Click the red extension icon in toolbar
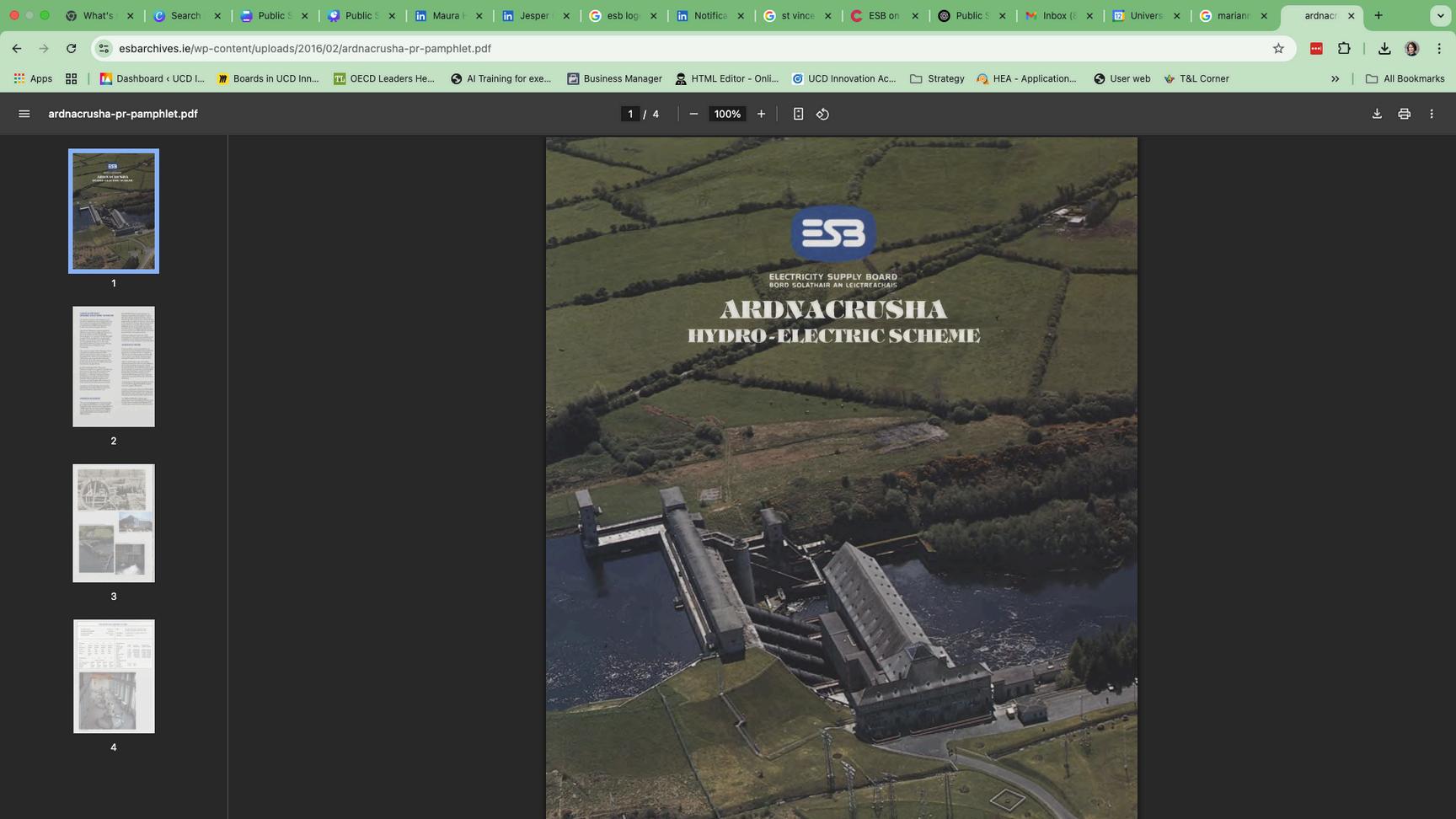 [1316, 49]
